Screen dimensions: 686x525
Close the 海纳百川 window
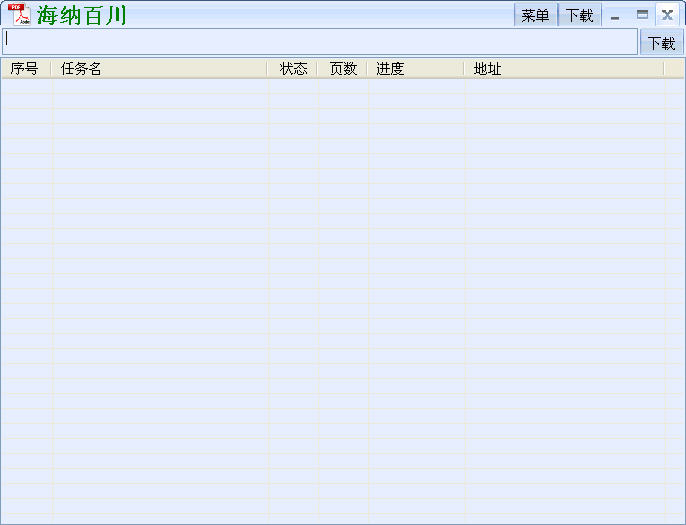pos(667,15)
